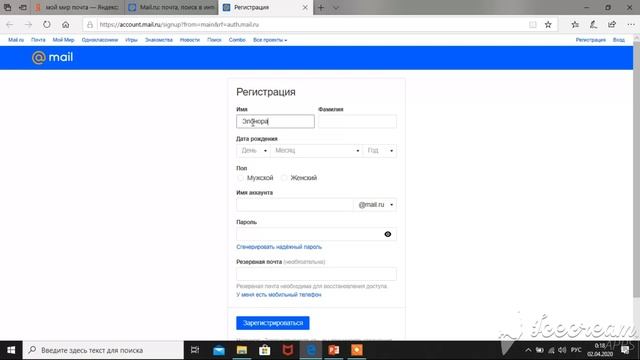
Task: Add page to favorites star icon
Action: (548, 24)
